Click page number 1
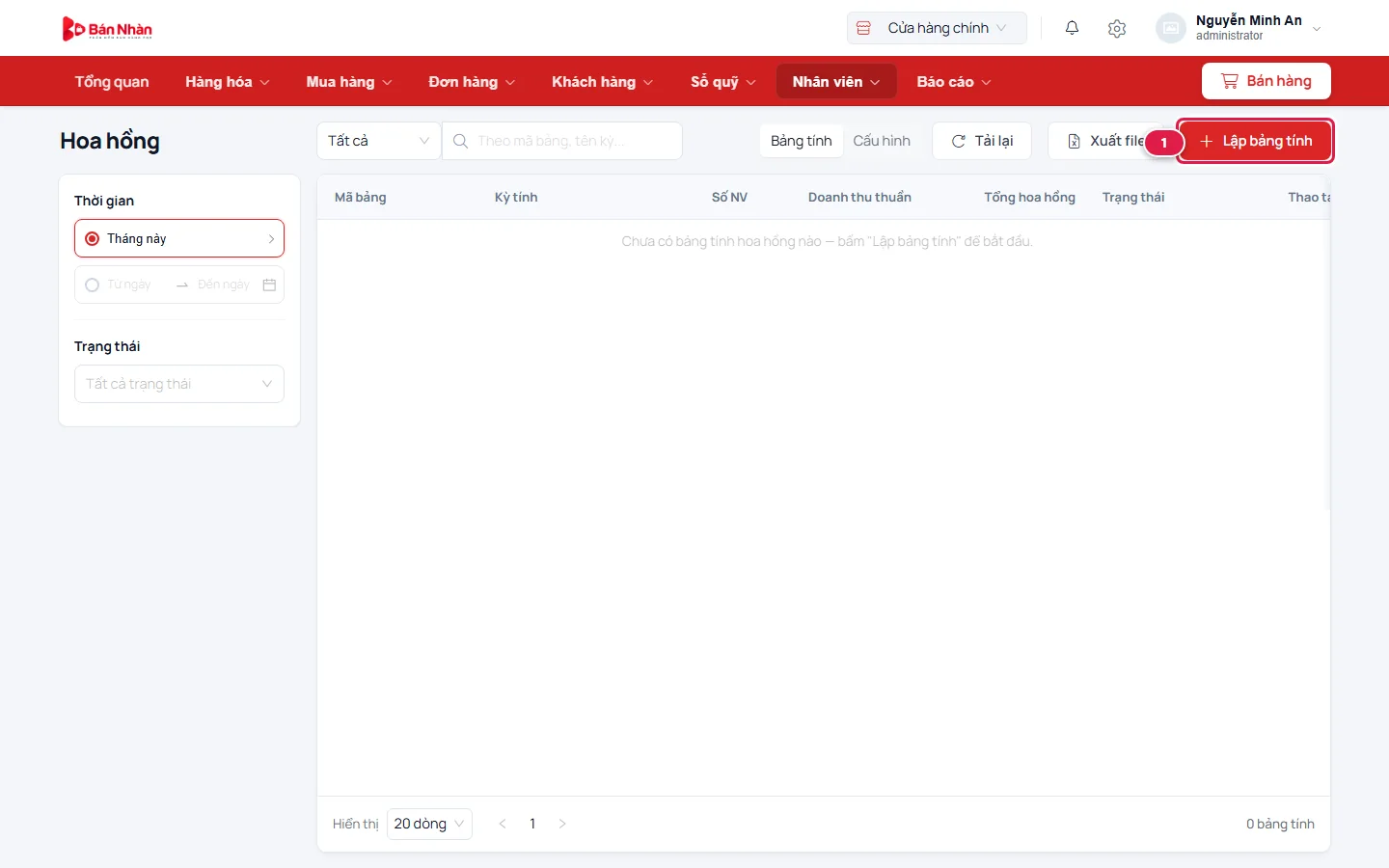This screenshot has height=868, width=1389. pyautogui.click(x=532, y=824)
